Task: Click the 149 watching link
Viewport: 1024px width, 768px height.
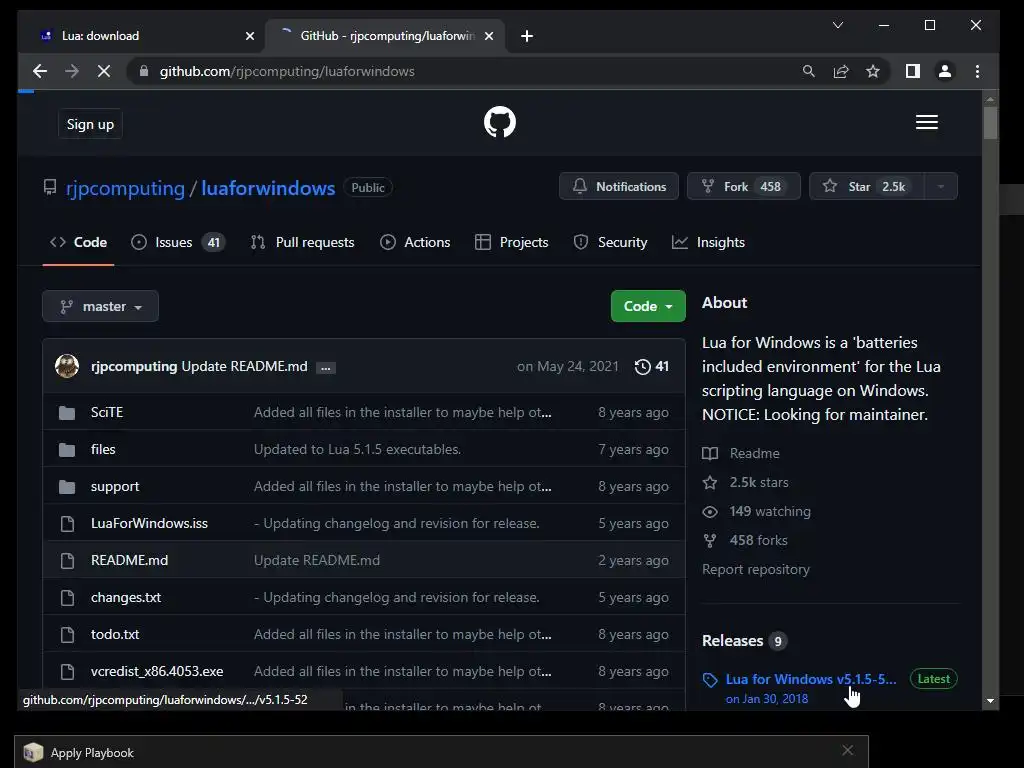Action: (770, 511)
